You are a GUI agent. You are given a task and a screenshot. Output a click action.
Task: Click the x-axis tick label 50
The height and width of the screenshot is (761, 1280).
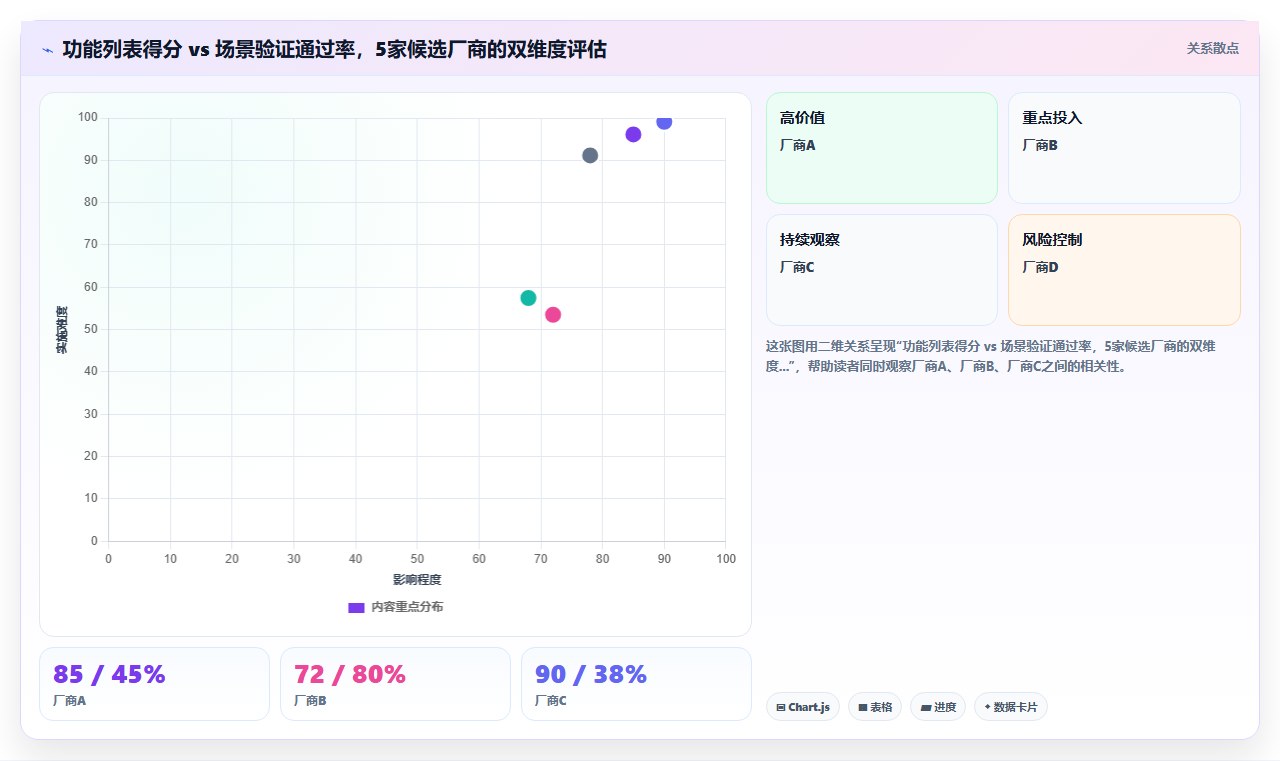(x=417, y=558)
